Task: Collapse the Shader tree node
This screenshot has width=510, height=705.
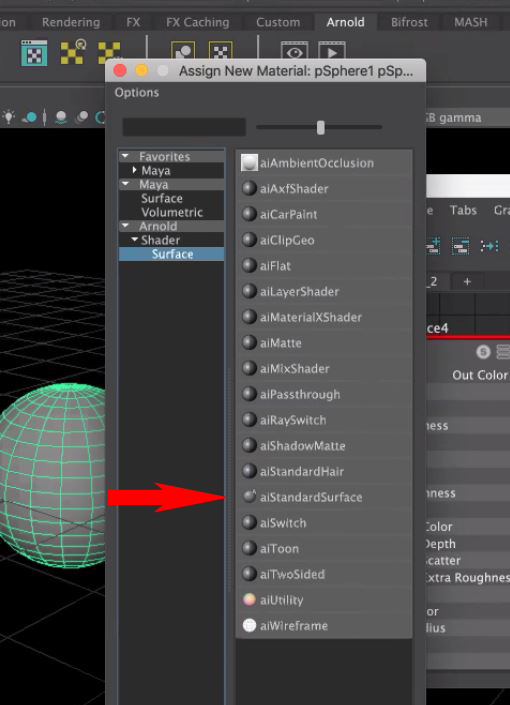Action: [x=134, y=240]
